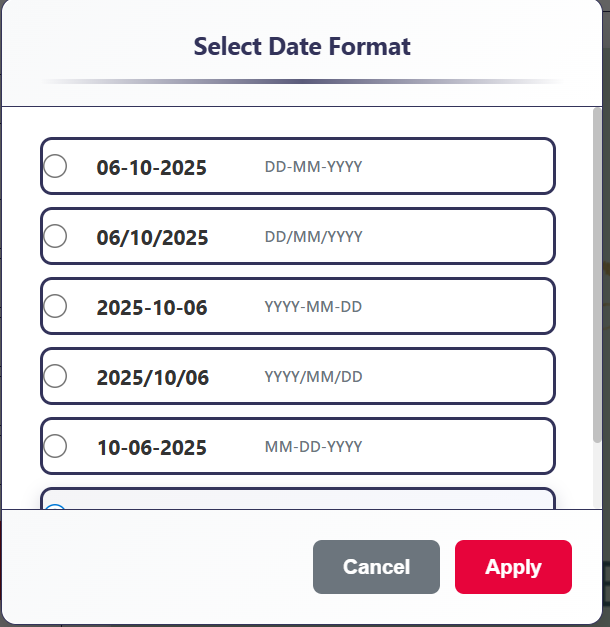Click the date format list scrollbar
610x627 pixels.
point(597,280)
